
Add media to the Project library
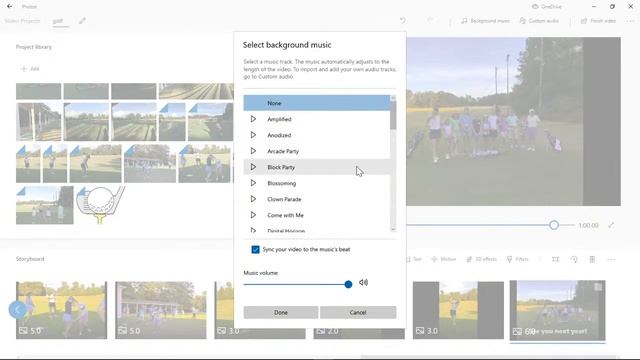[30, 69]
